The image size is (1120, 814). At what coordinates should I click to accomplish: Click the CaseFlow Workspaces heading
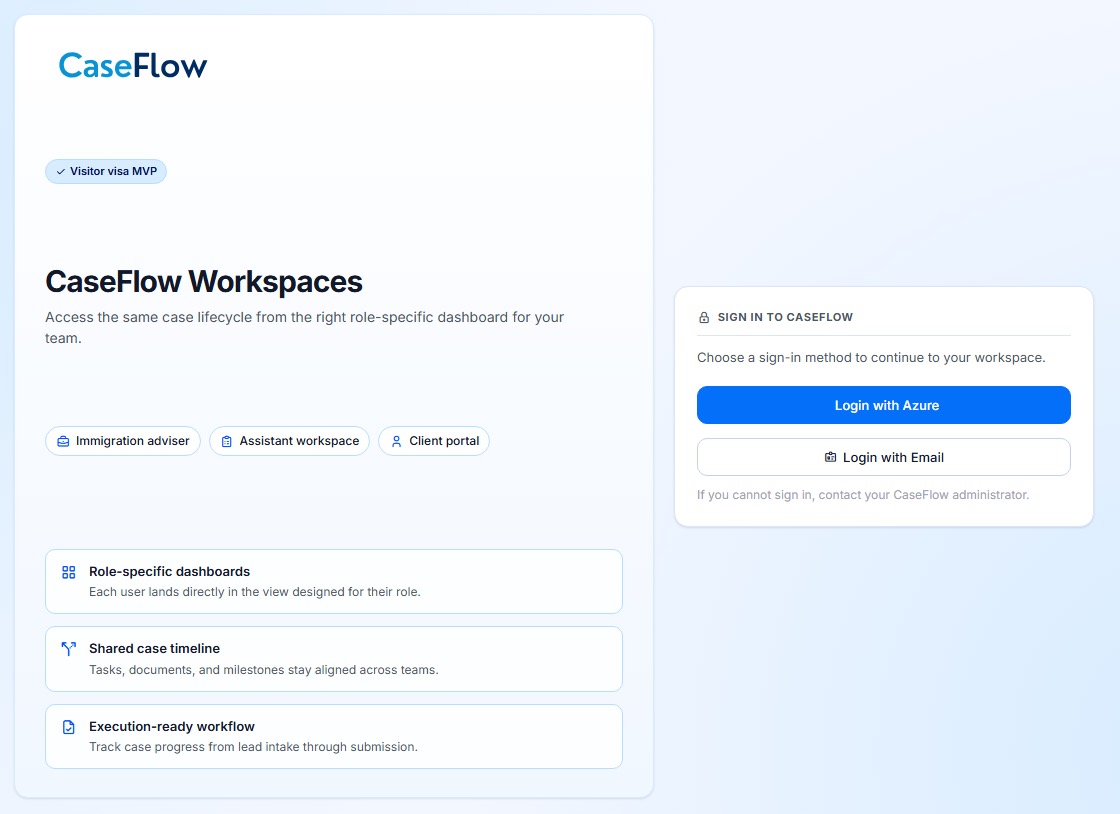(204, 282)
